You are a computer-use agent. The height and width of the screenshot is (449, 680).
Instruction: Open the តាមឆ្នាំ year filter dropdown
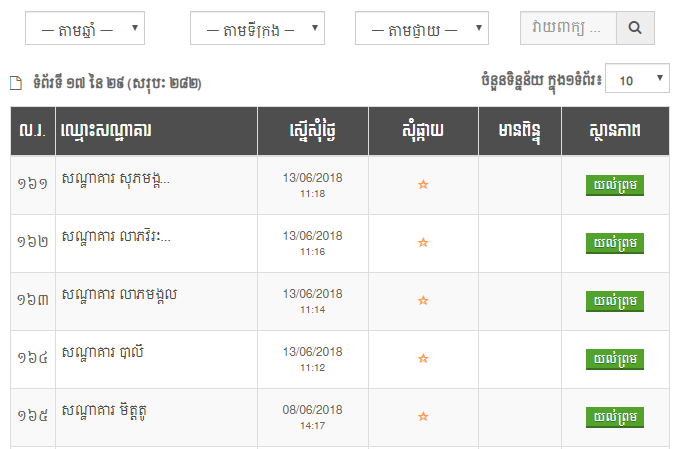(x=85, y=28)
